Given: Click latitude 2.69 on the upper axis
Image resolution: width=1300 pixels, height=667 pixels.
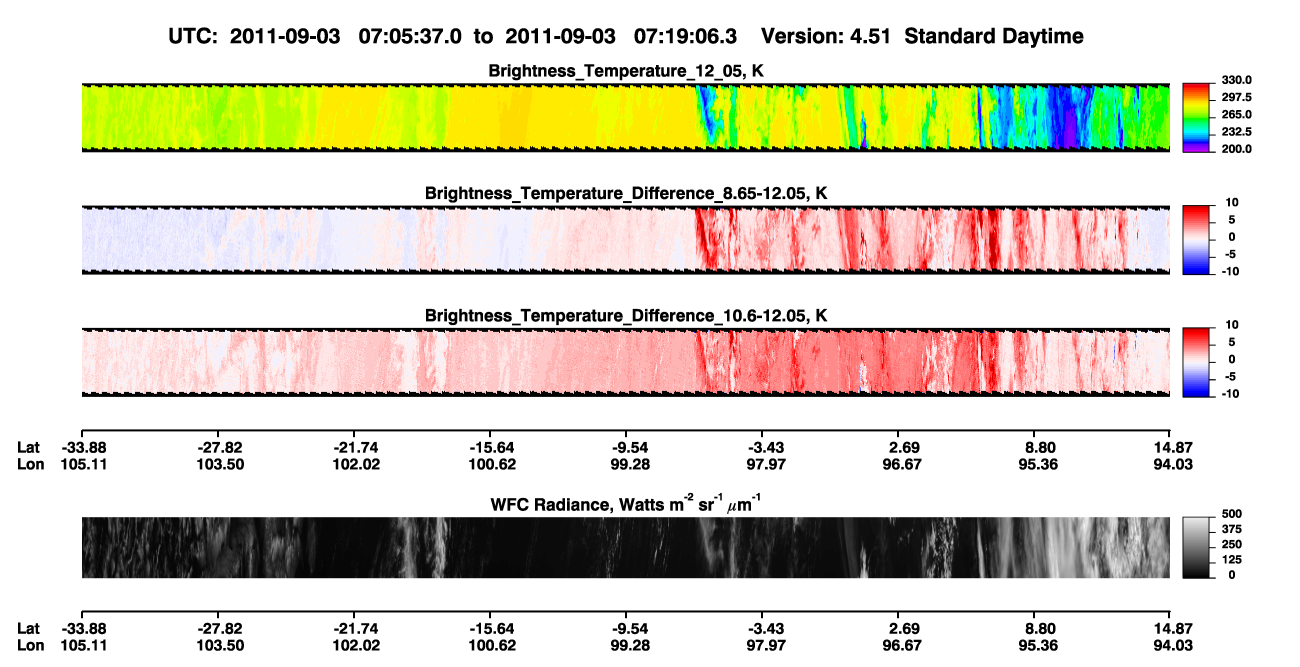Looking at the screenshot, I should tap(905, 448).
